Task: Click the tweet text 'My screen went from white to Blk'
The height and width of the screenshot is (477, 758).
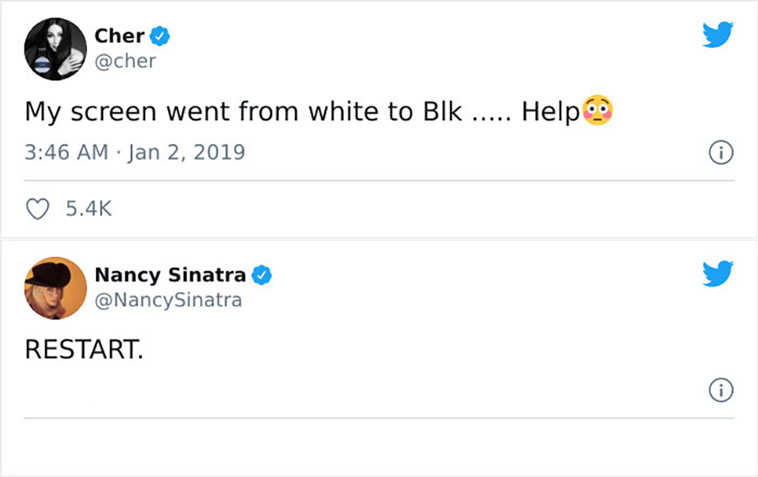Action: click(x=243, y=112)
